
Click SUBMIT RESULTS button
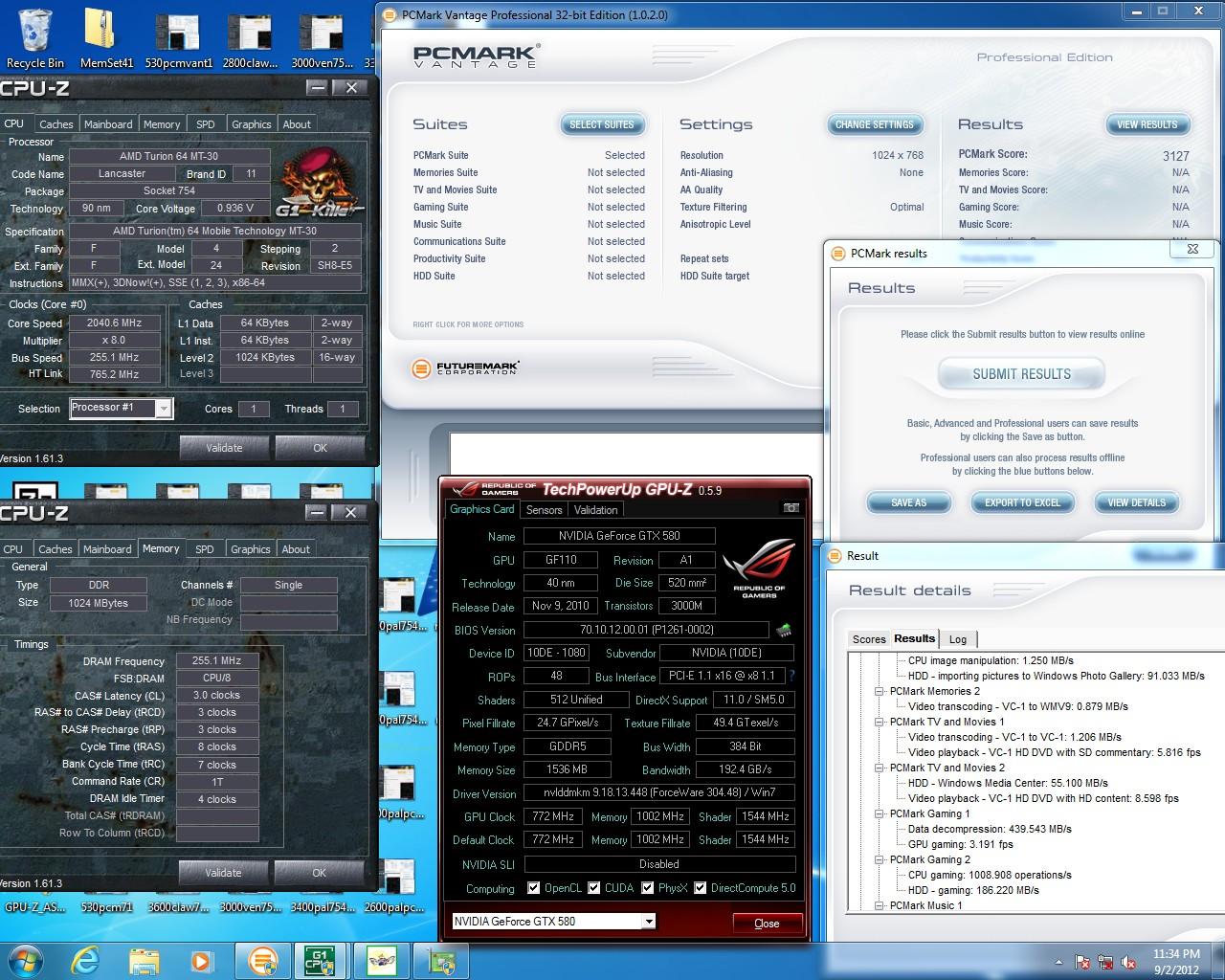pyautogui.click(x=1022, y=374)
